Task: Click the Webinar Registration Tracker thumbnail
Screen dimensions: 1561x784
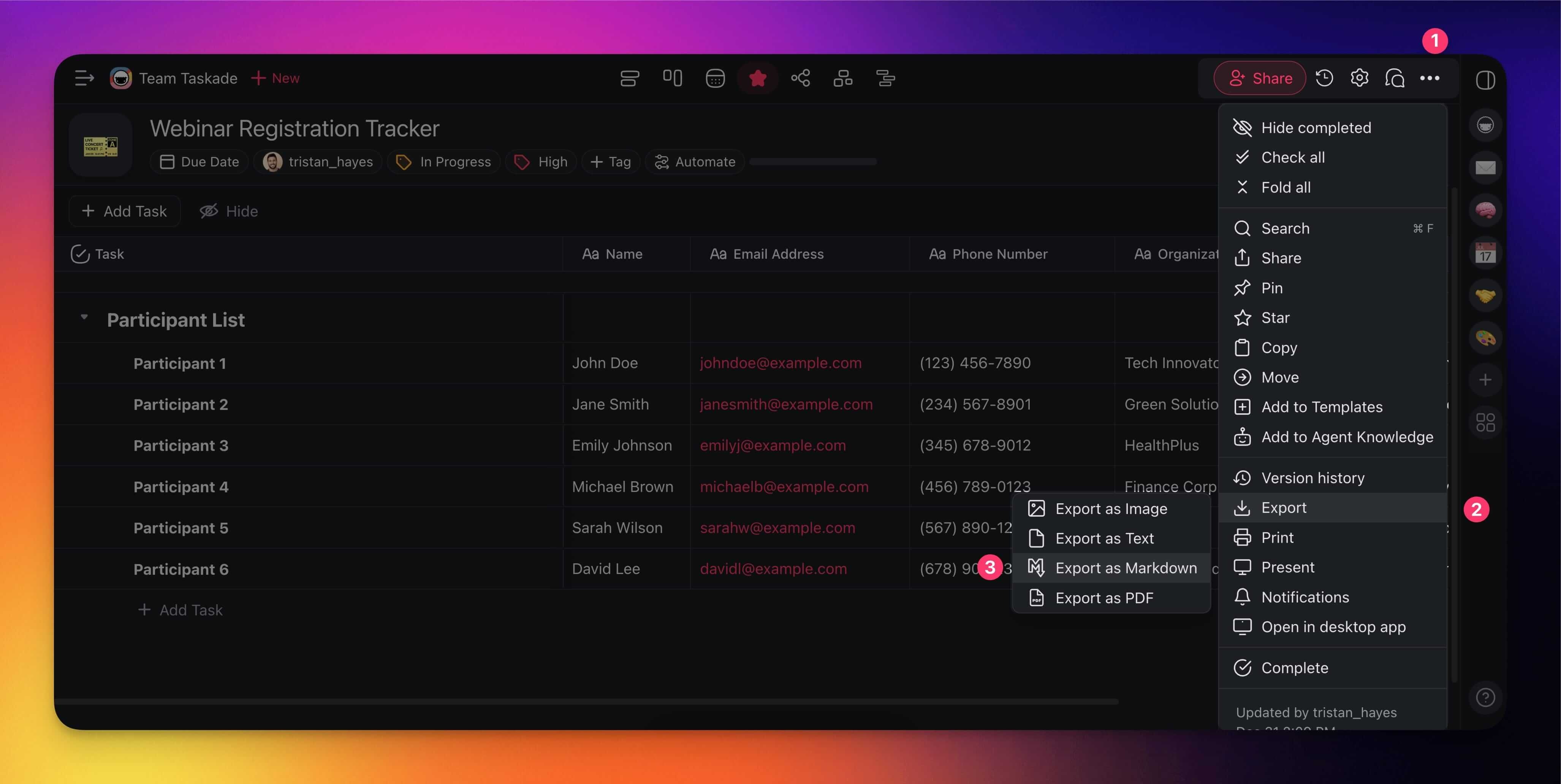Action: point(101,145)
